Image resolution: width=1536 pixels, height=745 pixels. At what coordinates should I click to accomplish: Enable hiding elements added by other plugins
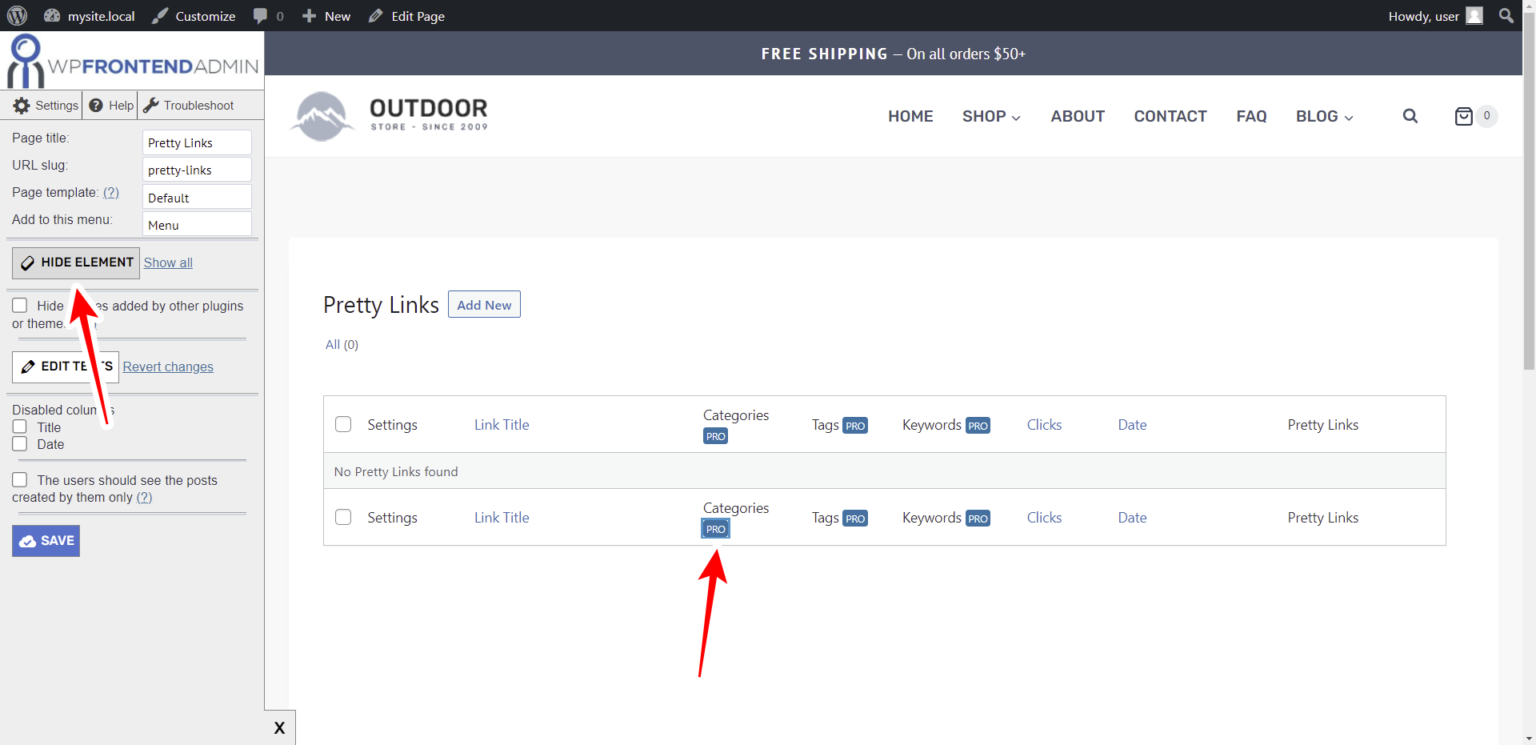click(x=19, y=305)
